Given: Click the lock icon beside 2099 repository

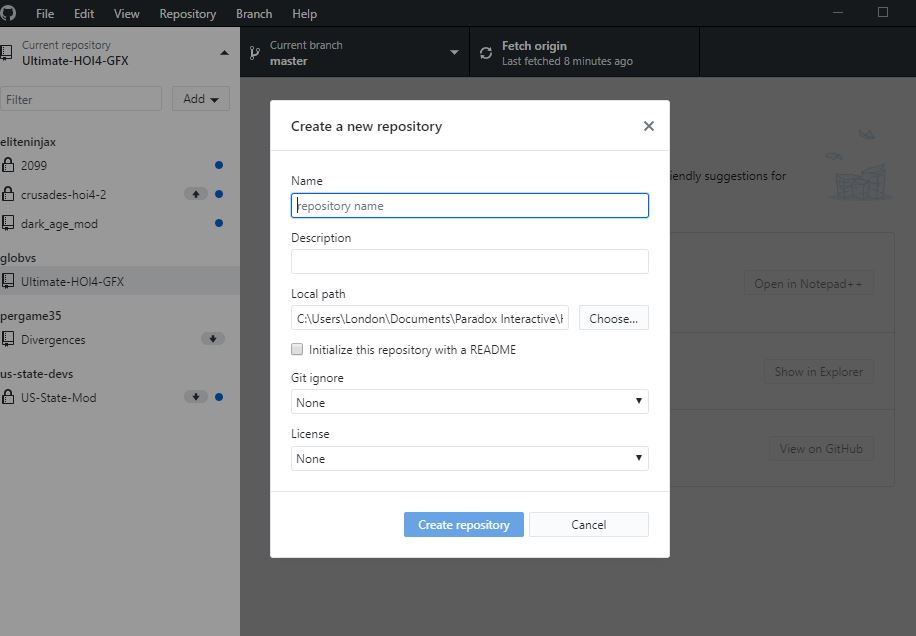Looking at the screenshot, I should (9, 165).
